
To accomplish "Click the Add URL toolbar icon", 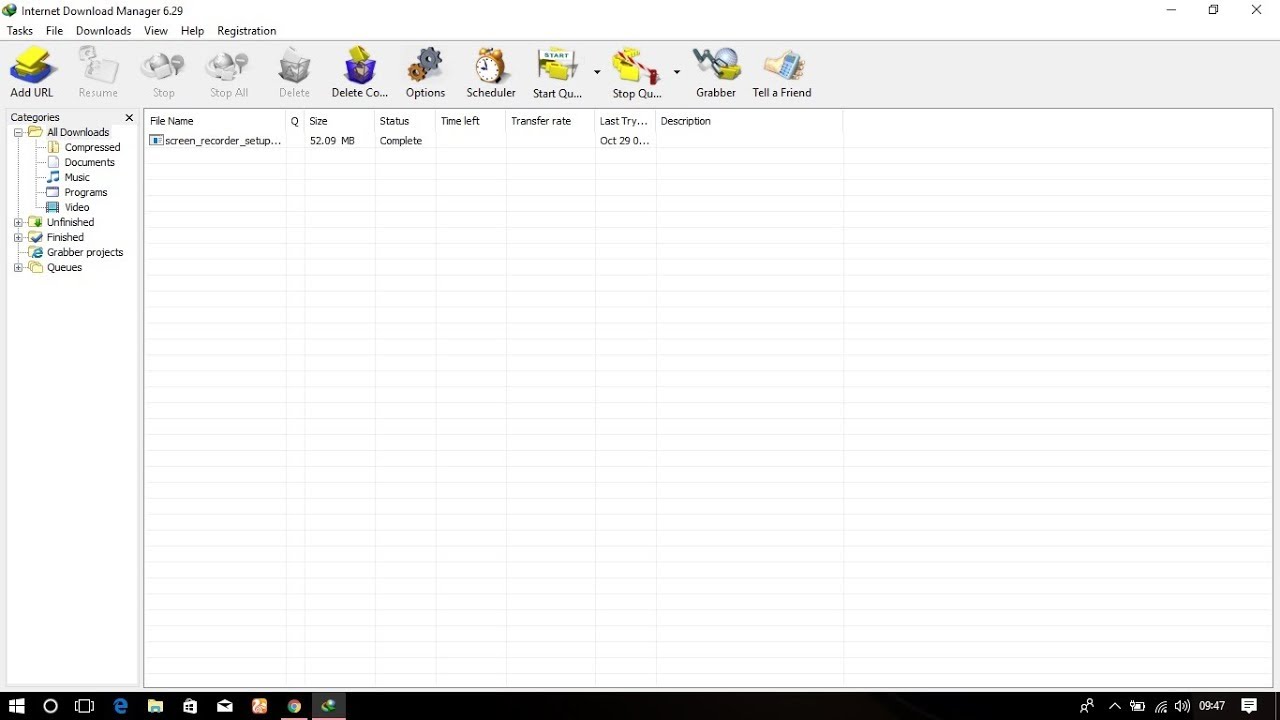I will (x=32, y=72).
